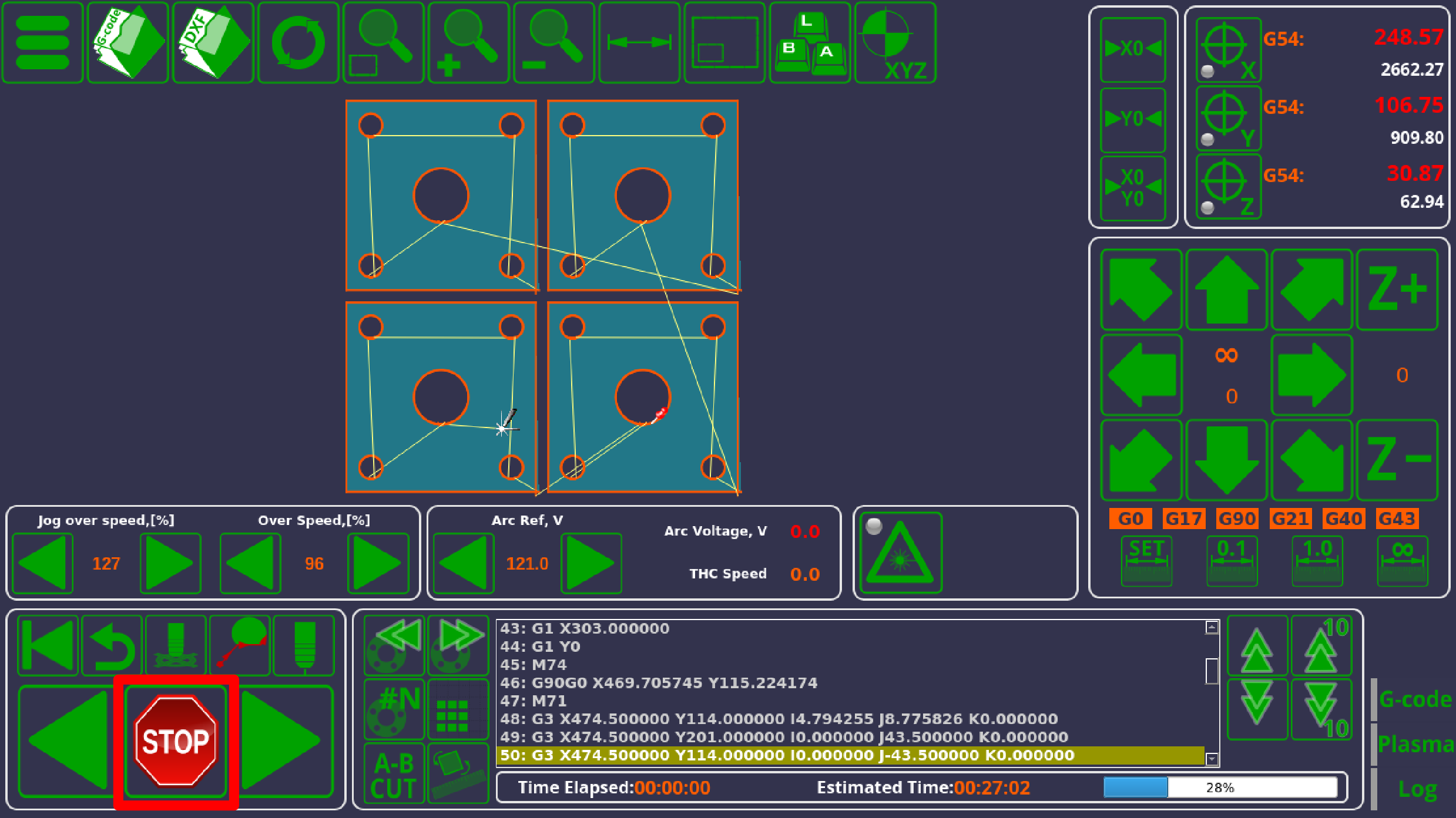
Task: Click the refresh/reload program icon
Action: pos(298,43)
